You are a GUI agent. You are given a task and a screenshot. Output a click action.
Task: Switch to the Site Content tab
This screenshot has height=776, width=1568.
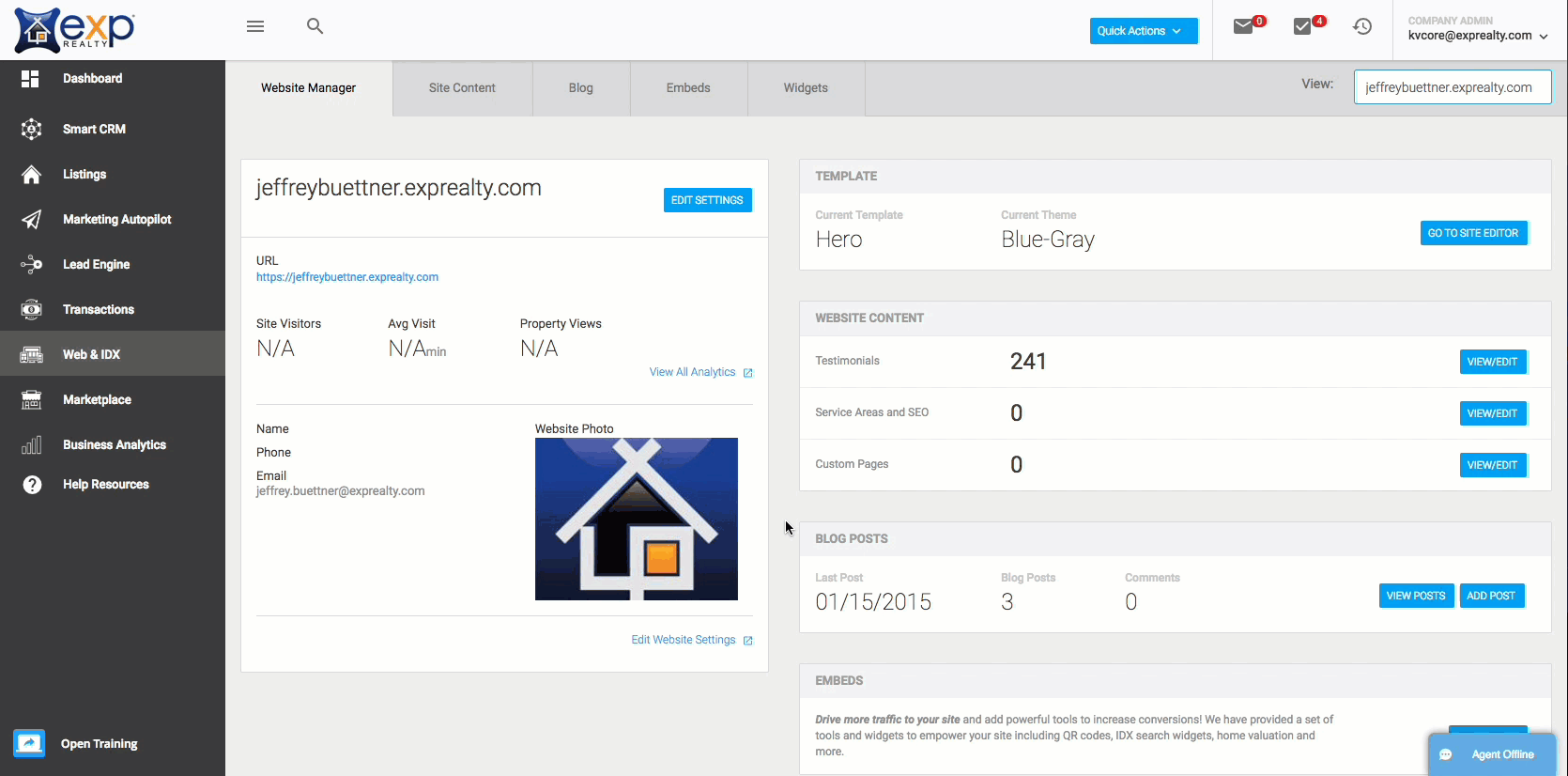pos(462,88)
